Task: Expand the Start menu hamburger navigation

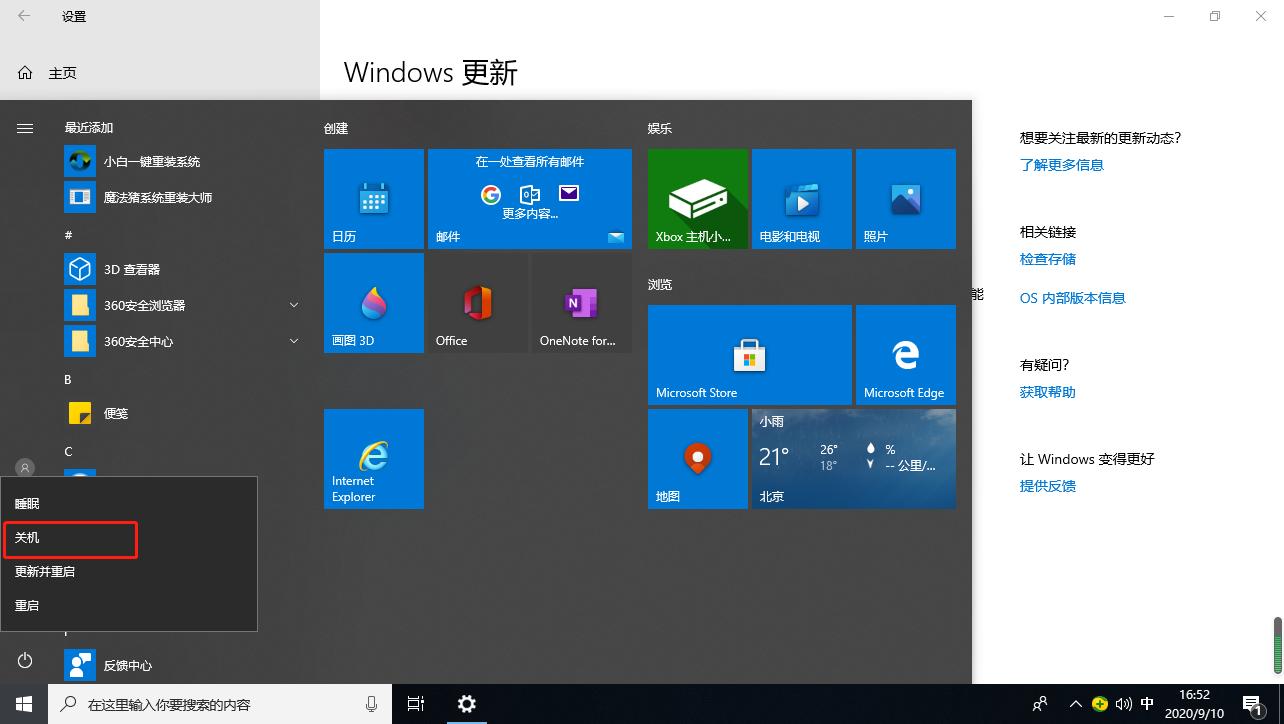Action: (x=24, y=128)
